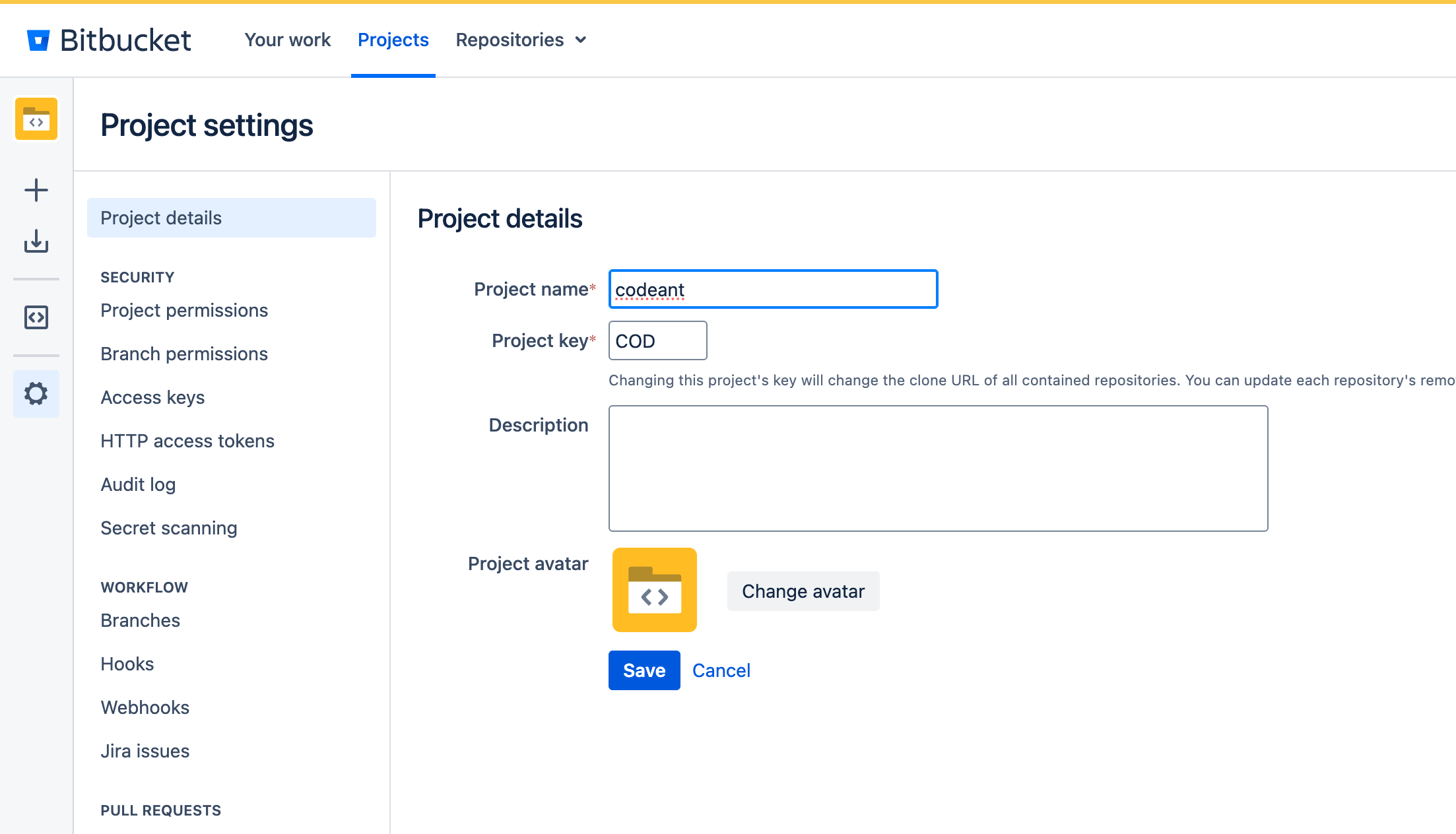Cancel the project details changes
This screenshot has width=1456, height=834.
pos(721,670)
